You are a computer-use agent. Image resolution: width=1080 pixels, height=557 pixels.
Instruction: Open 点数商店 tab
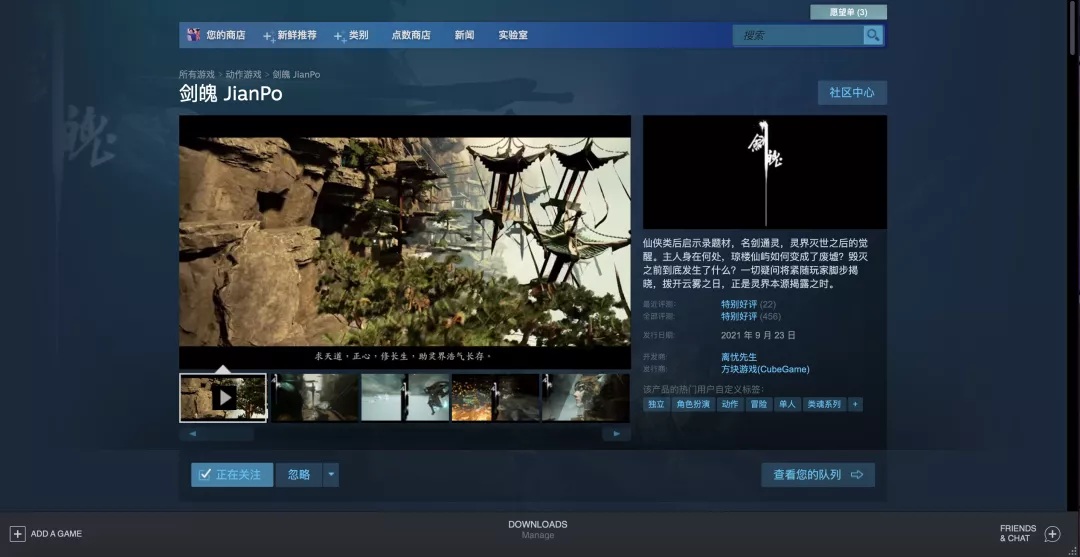pyautogui.click(x=411, y=34)
